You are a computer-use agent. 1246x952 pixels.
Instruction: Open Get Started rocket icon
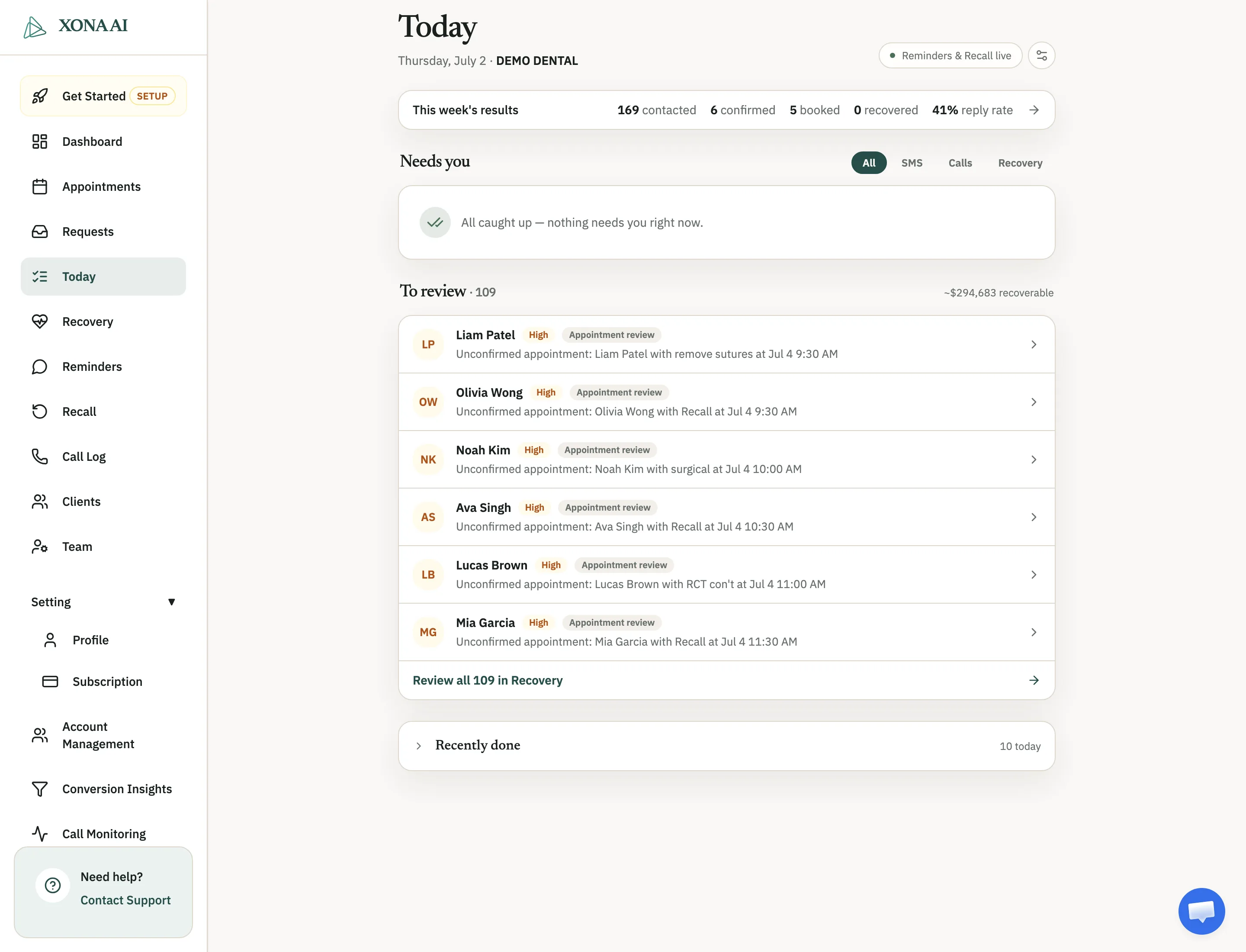pos(40,96)
